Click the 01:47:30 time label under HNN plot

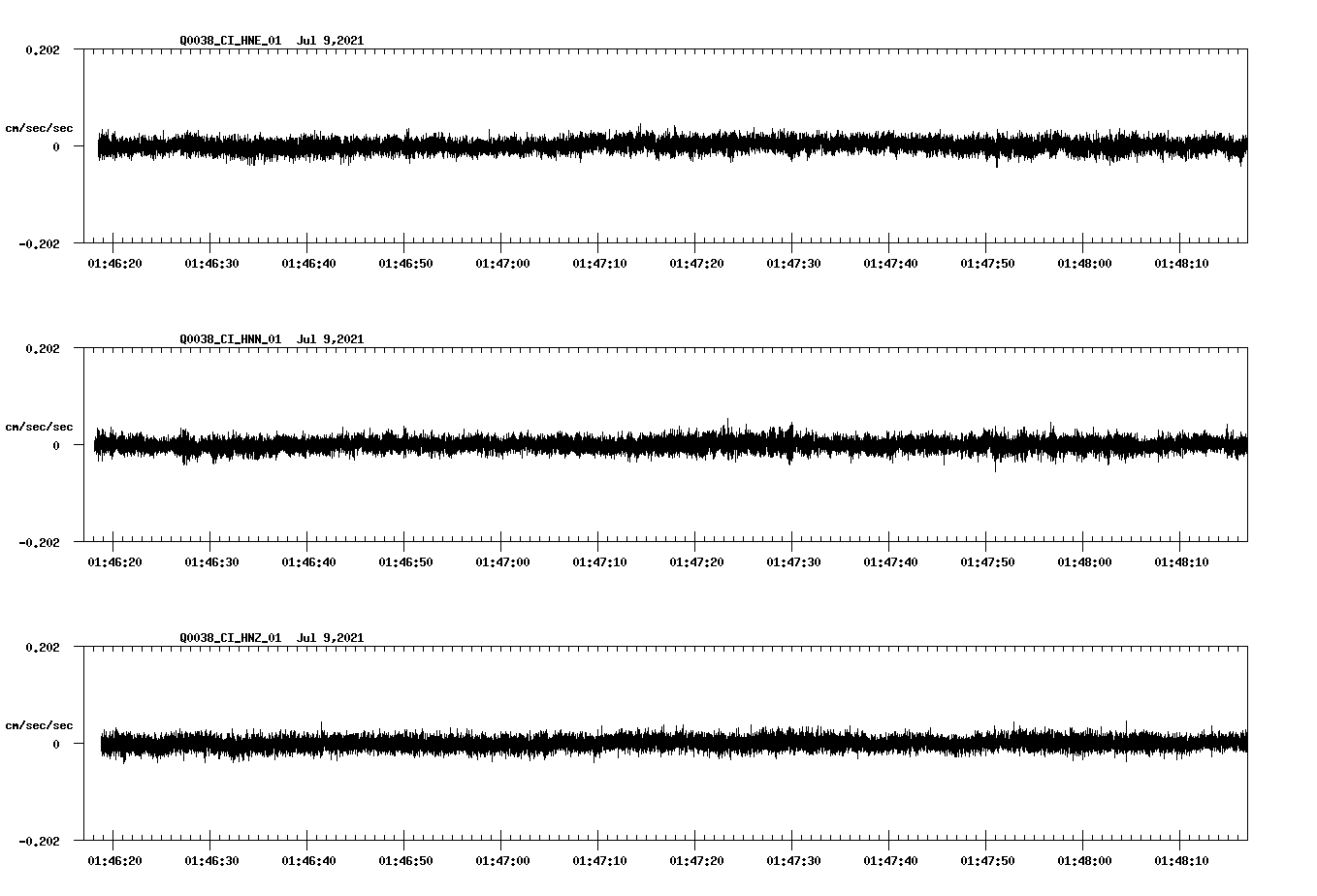tap(793, 562)
